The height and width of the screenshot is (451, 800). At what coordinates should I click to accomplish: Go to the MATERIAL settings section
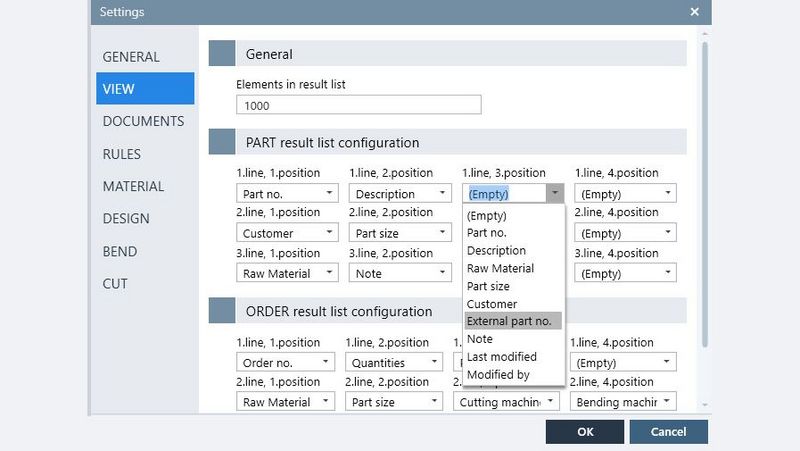(133, 186)
